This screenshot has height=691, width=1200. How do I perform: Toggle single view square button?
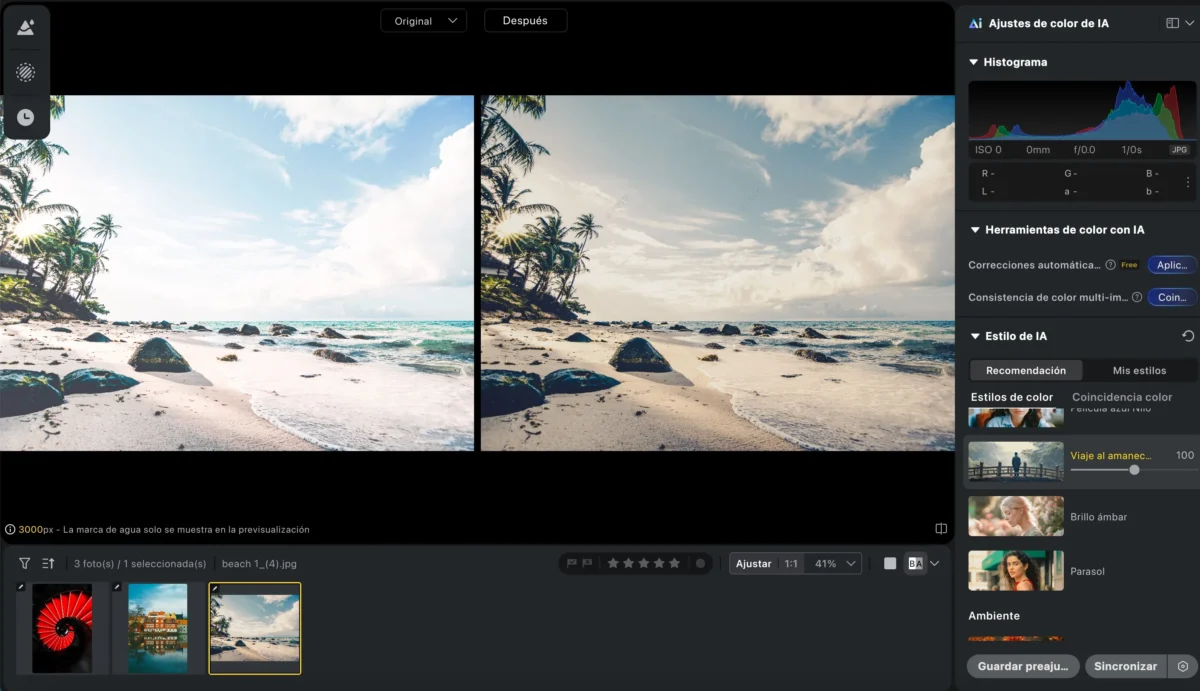pos(890,563)
